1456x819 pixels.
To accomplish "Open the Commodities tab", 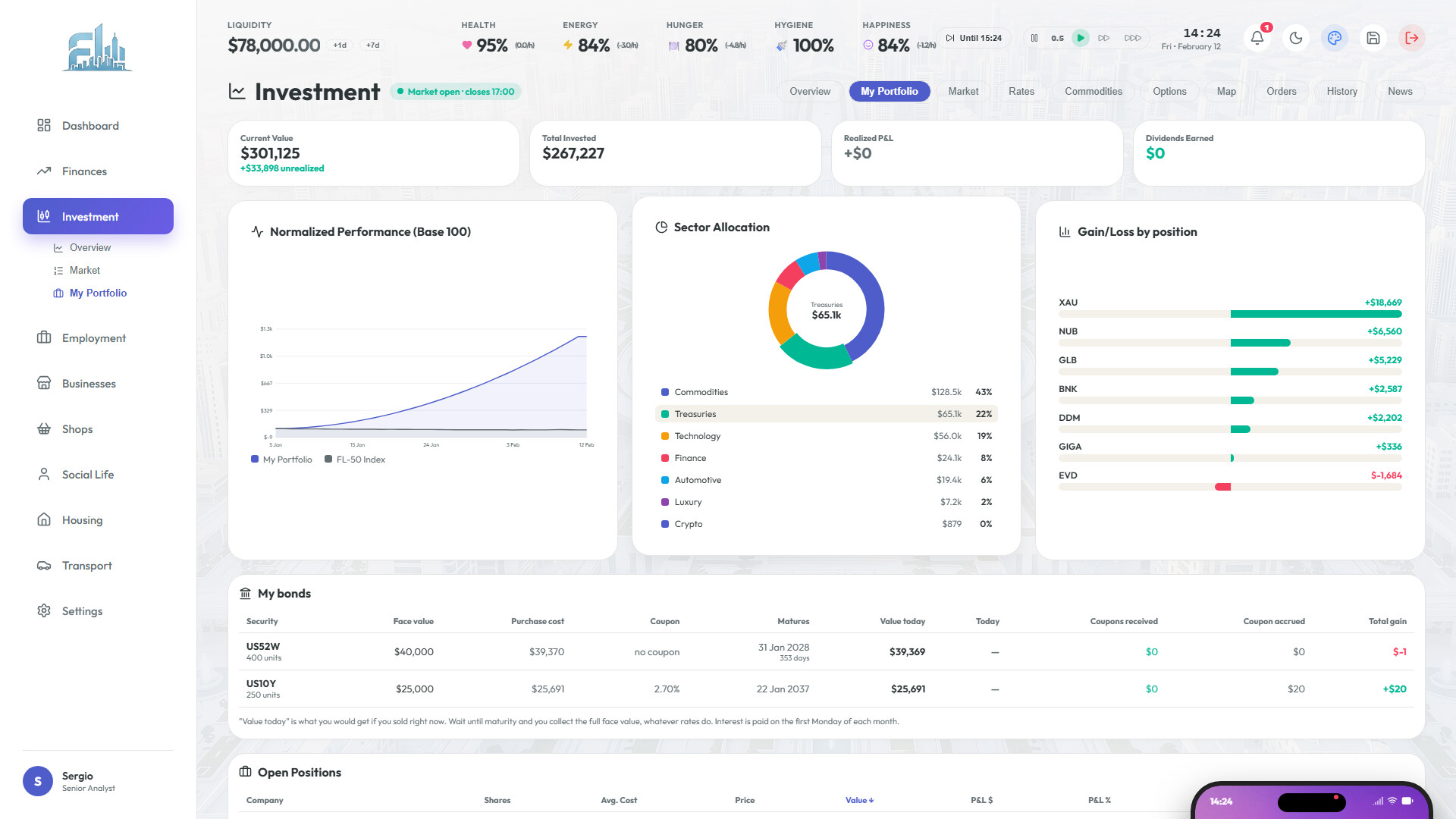I will point(1094,92).
